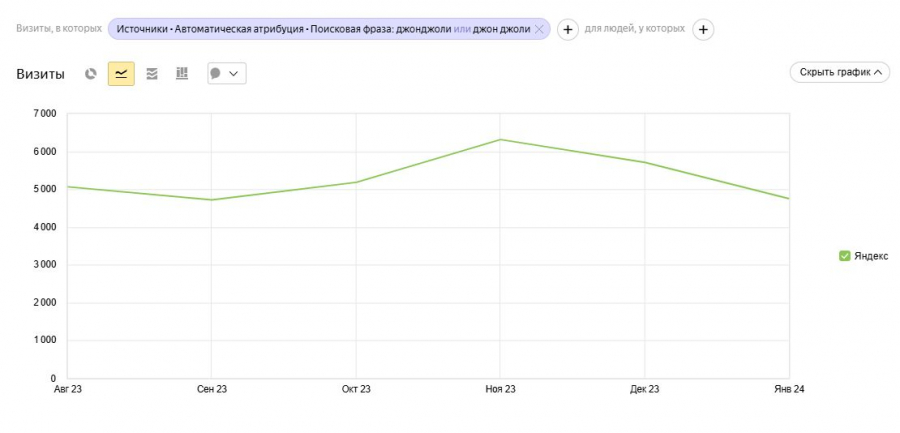Click the Визиты metric heading
Image resolution: width=900 pixels, height=433 pixels.
pos(40,74)
